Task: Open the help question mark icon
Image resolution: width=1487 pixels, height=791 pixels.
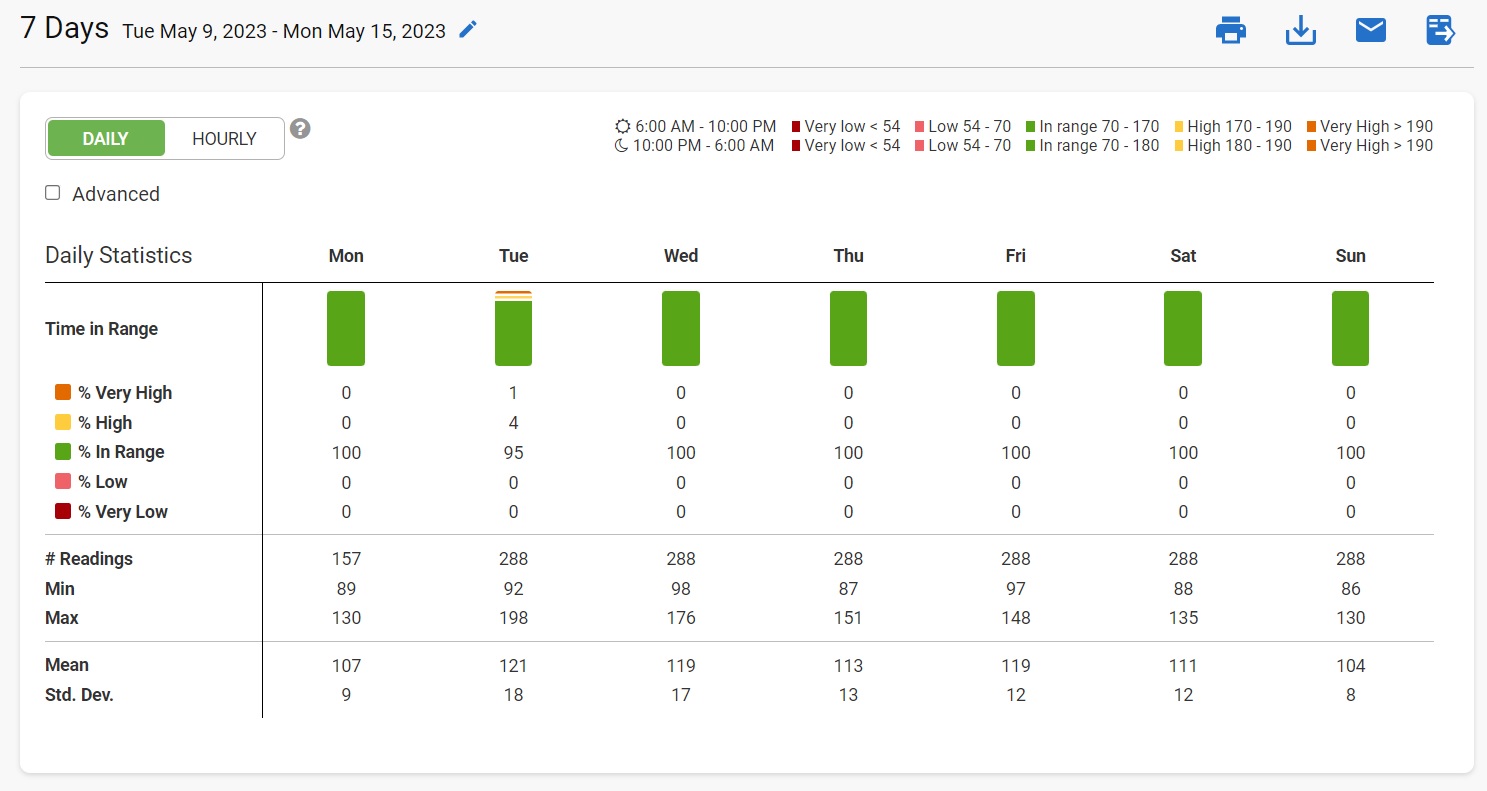Action: [300, 129]
